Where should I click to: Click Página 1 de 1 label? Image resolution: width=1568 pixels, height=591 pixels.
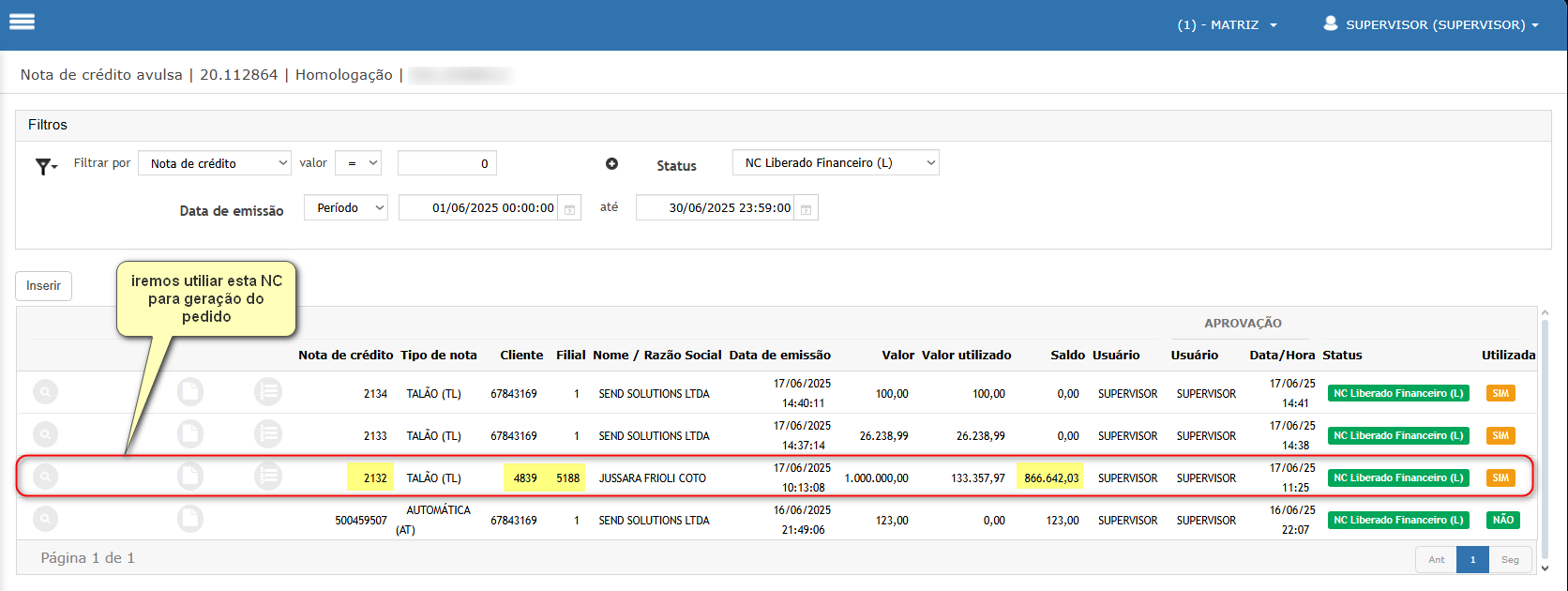87,558
